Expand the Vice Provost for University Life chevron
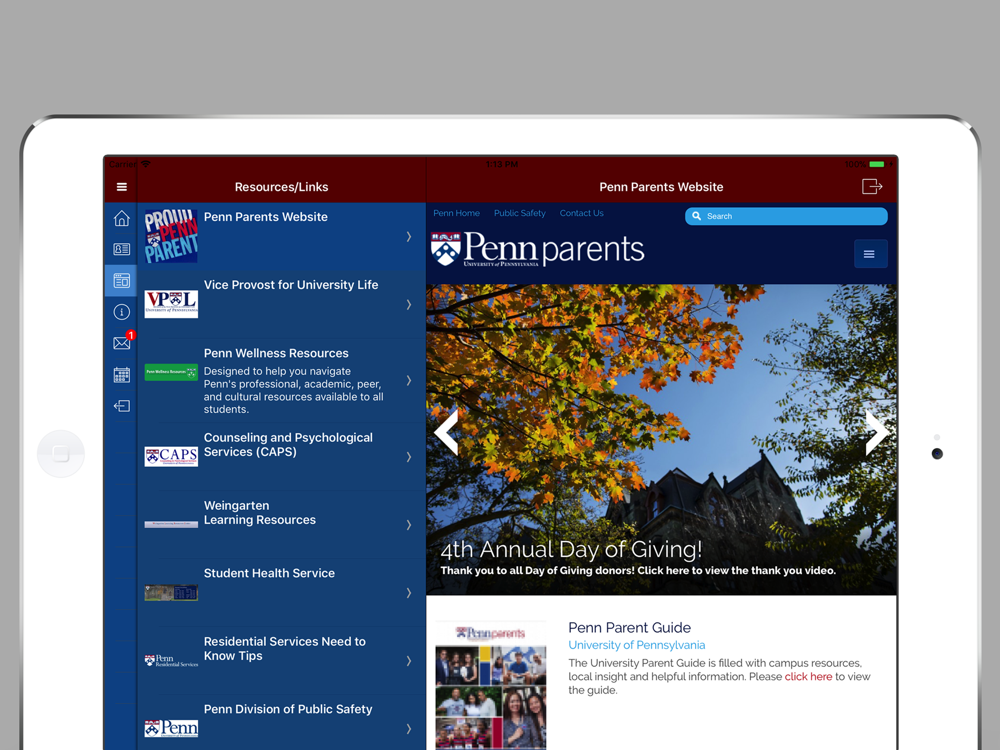This screenshot has height=750, width=1000. pos(409,305)
